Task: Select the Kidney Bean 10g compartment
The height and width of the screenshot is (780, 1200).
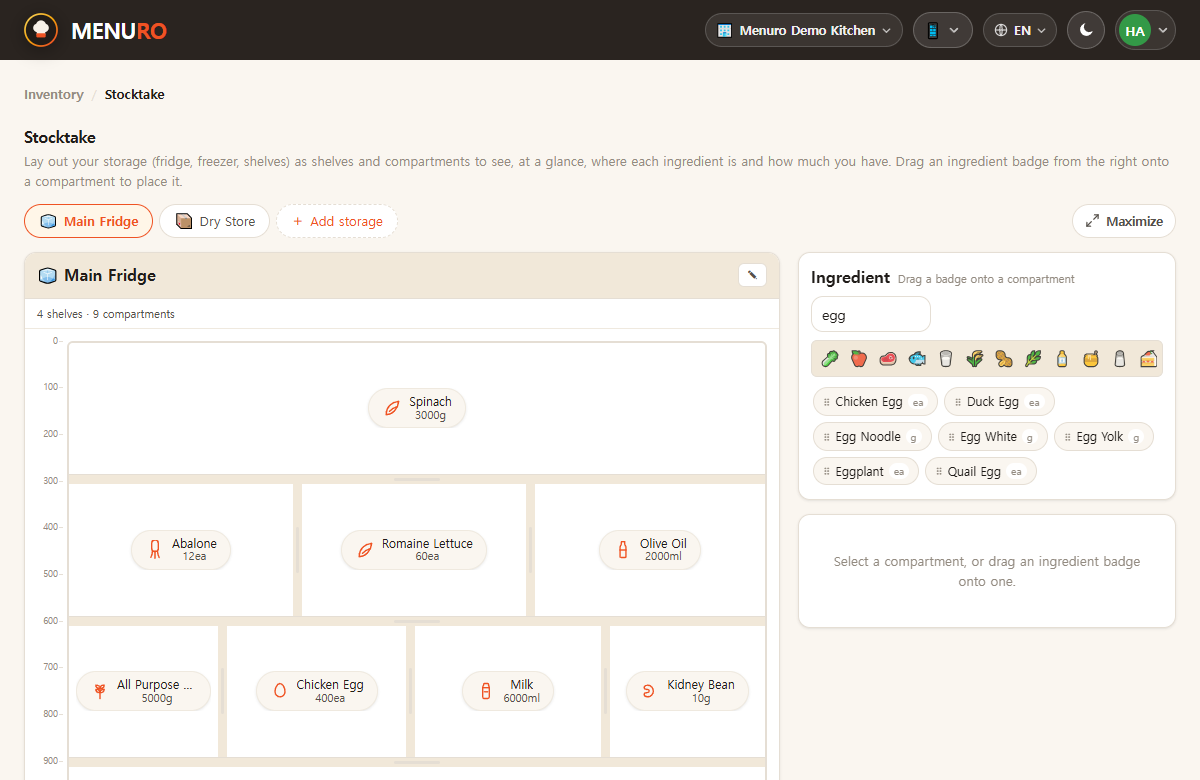Action: 688,691
